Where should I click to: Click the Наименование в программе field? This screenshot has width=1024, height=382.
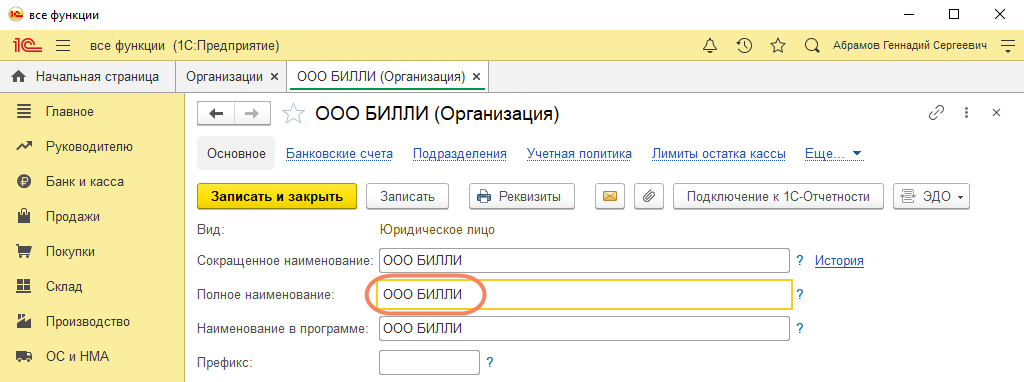point(584,328)
